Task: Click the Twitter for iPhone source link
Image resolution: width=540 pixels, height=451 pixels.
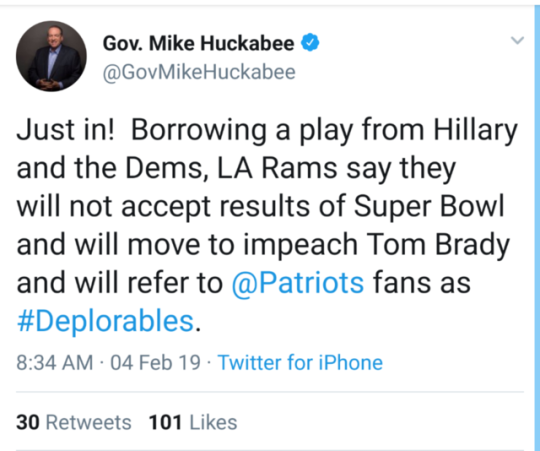Action: coord(300,363)
